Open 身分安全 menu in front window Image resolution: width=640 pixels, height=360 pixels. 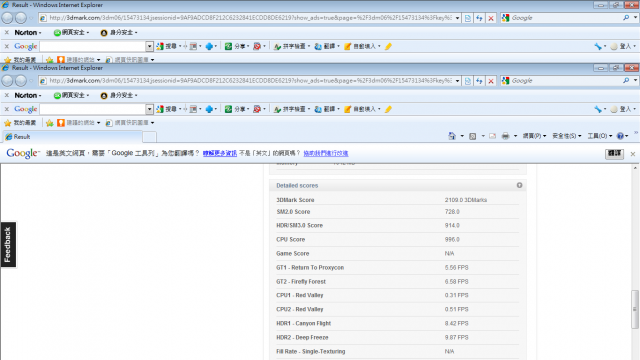(x=119, y=96)
